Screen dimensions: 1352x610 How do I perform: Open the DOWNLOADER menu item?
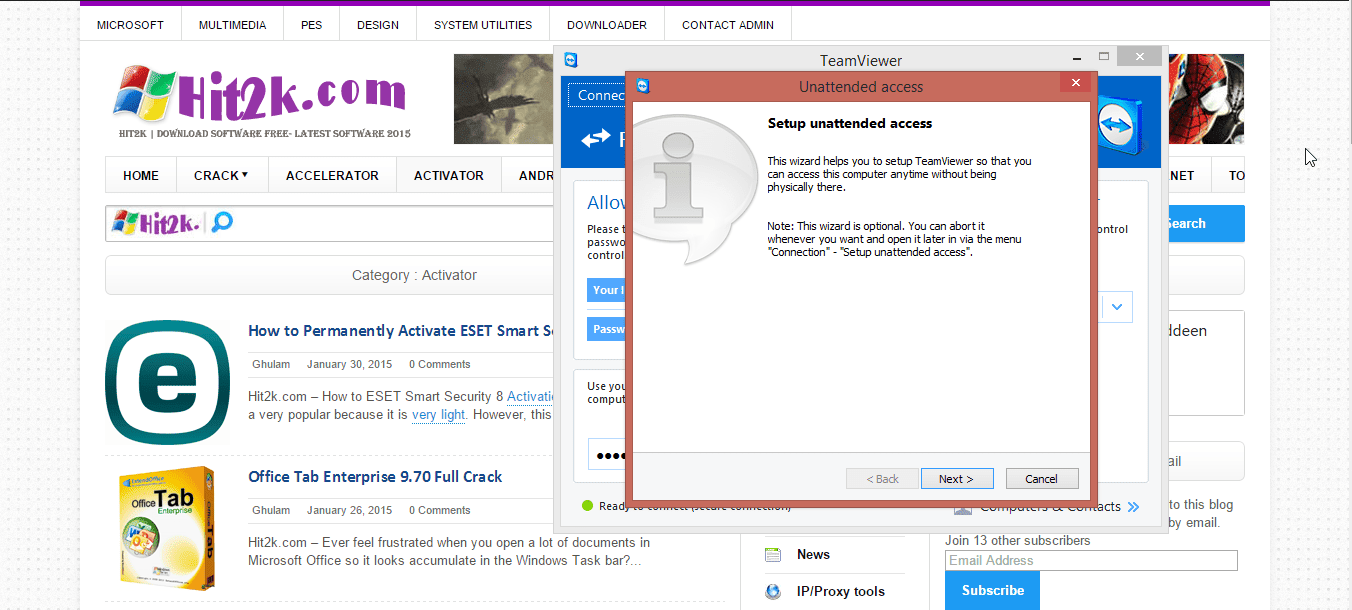pyautogui.click(x=607, y=25)
